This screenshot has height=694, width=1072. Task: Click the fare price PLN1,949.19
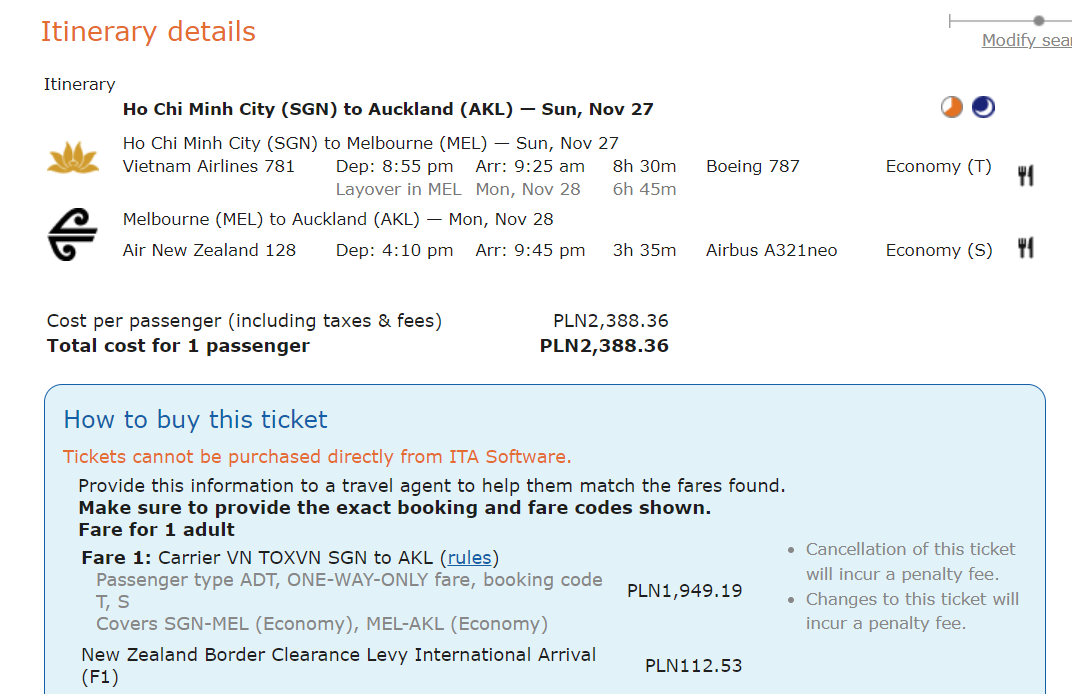tap(684, 591)
